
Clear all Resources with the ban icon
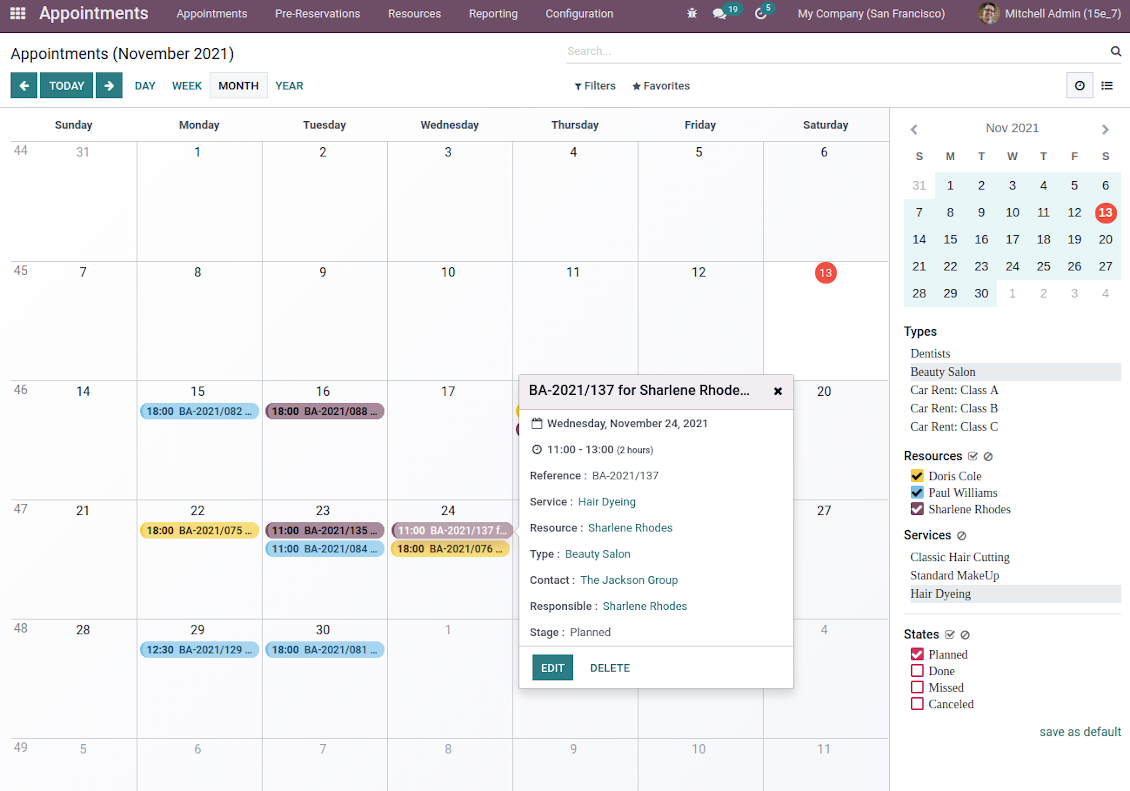988,456
